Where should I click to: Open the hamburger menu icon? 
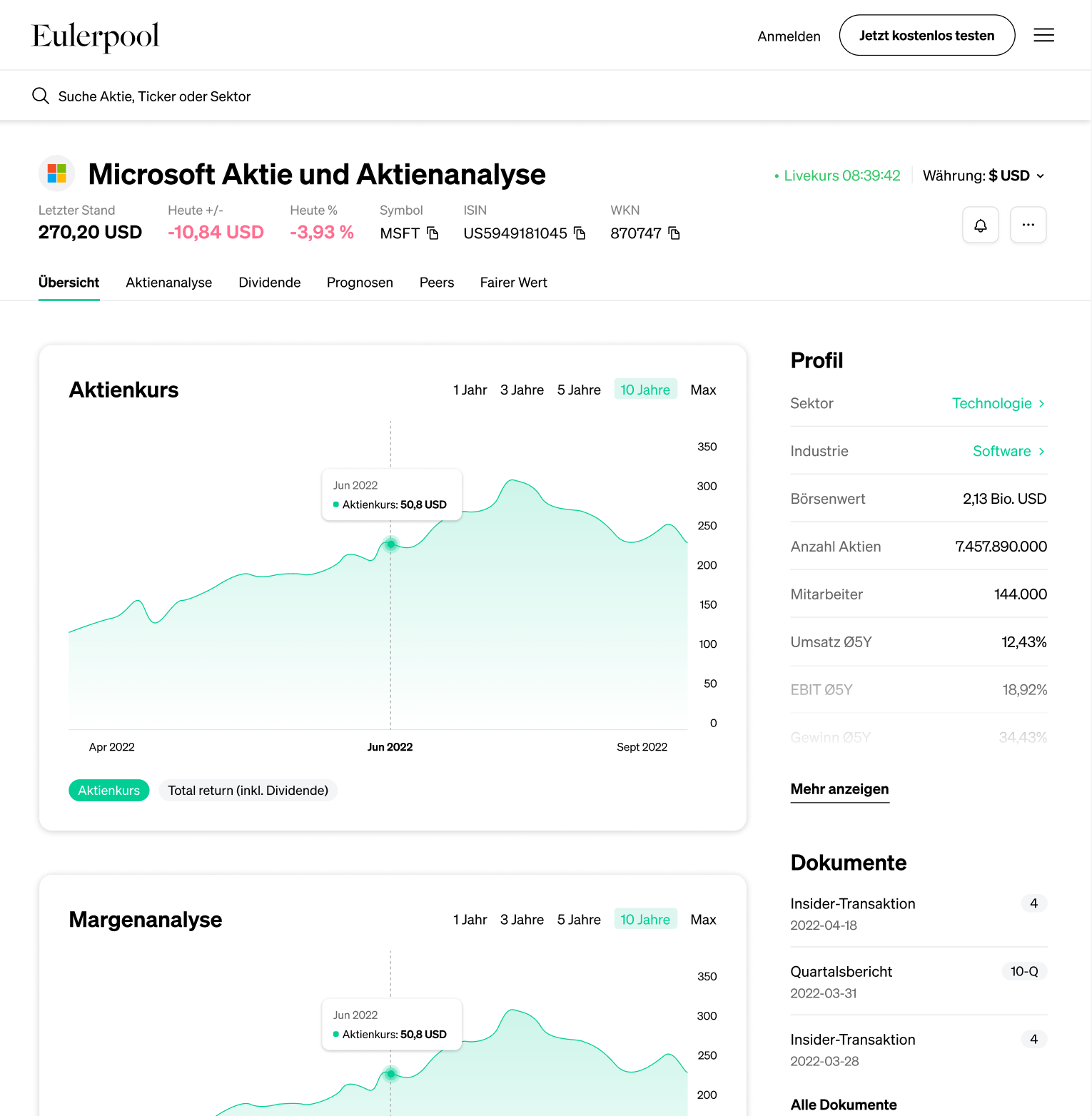pos(1043,35)
